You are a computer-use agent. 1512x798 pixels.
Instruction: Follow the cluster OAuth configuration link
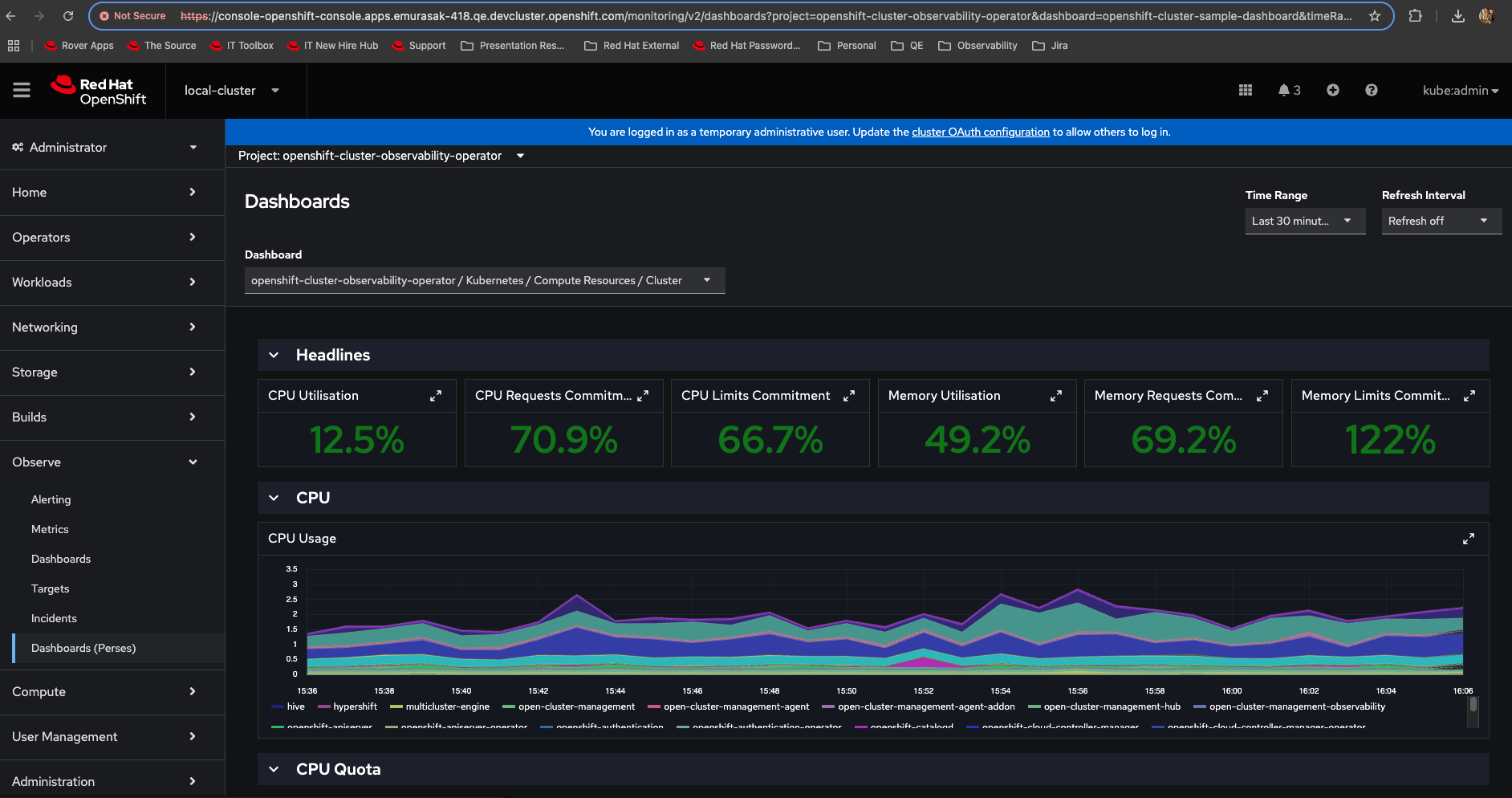pos(980,132)
